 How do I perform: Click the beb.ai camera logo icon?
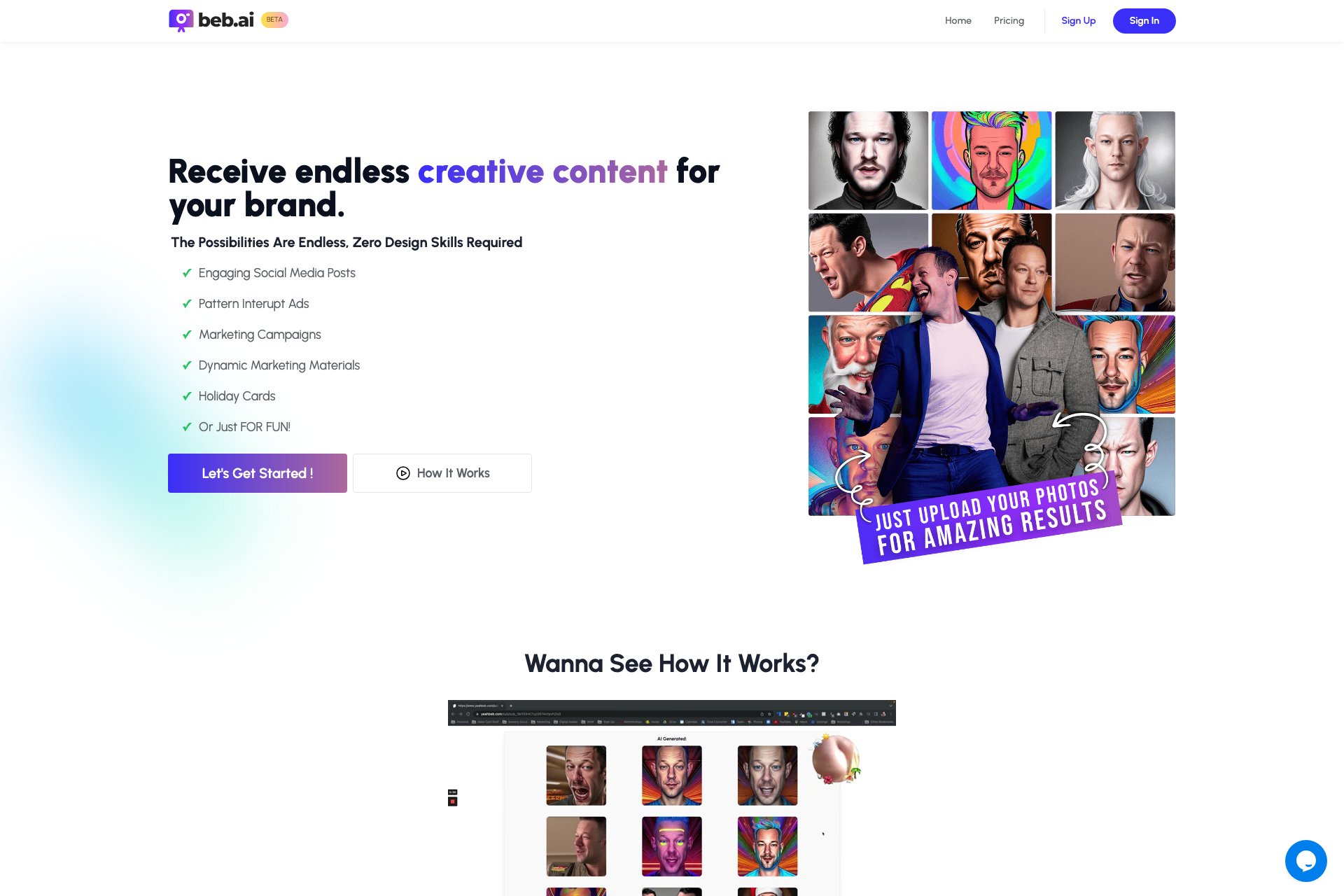coord(181,20)
